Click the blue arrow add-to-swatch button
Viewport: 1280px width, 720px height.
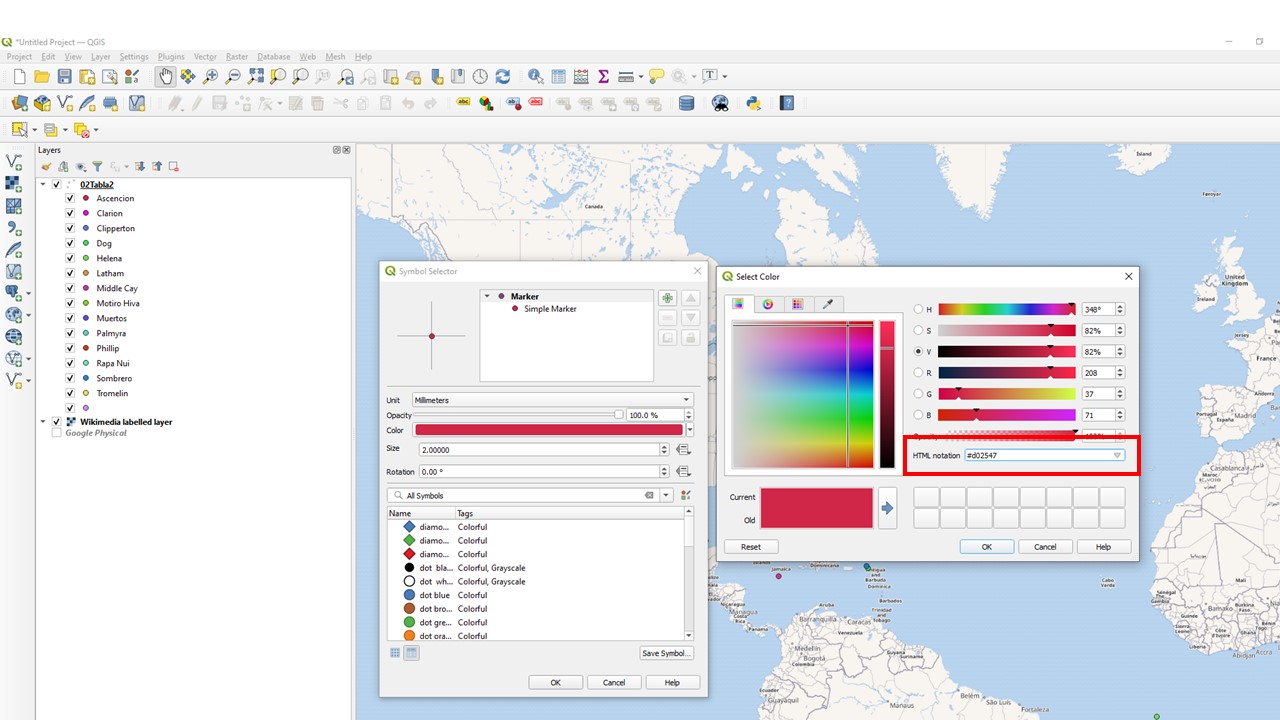[x=887, y=508]
